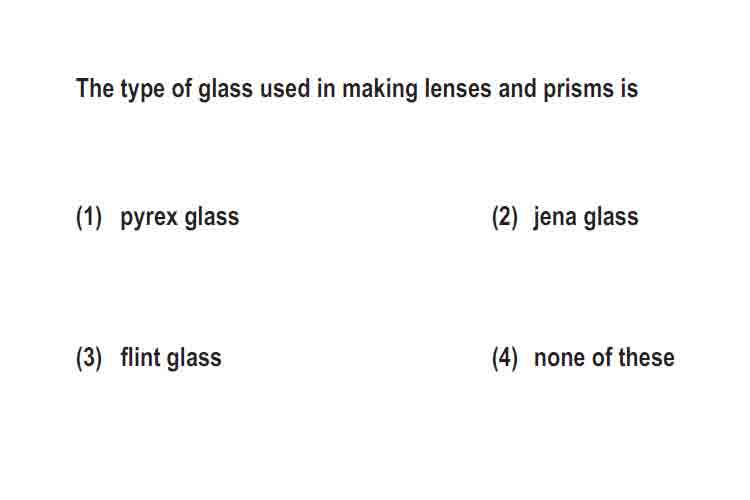Click the (3) option number

click(x=89, y=358)
